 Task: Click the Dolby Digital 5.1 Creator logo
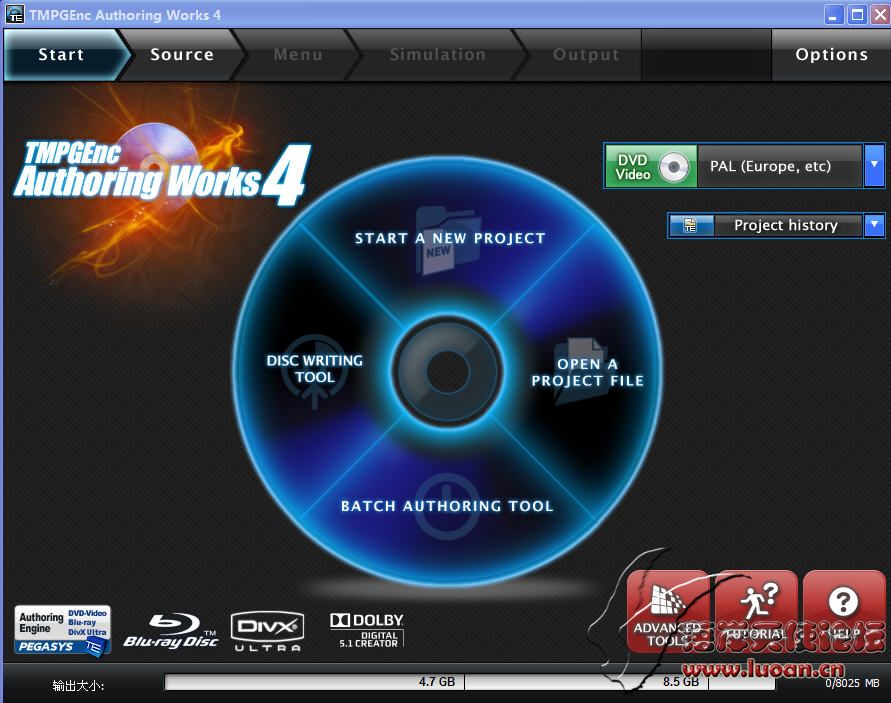[x=367, y=630]
